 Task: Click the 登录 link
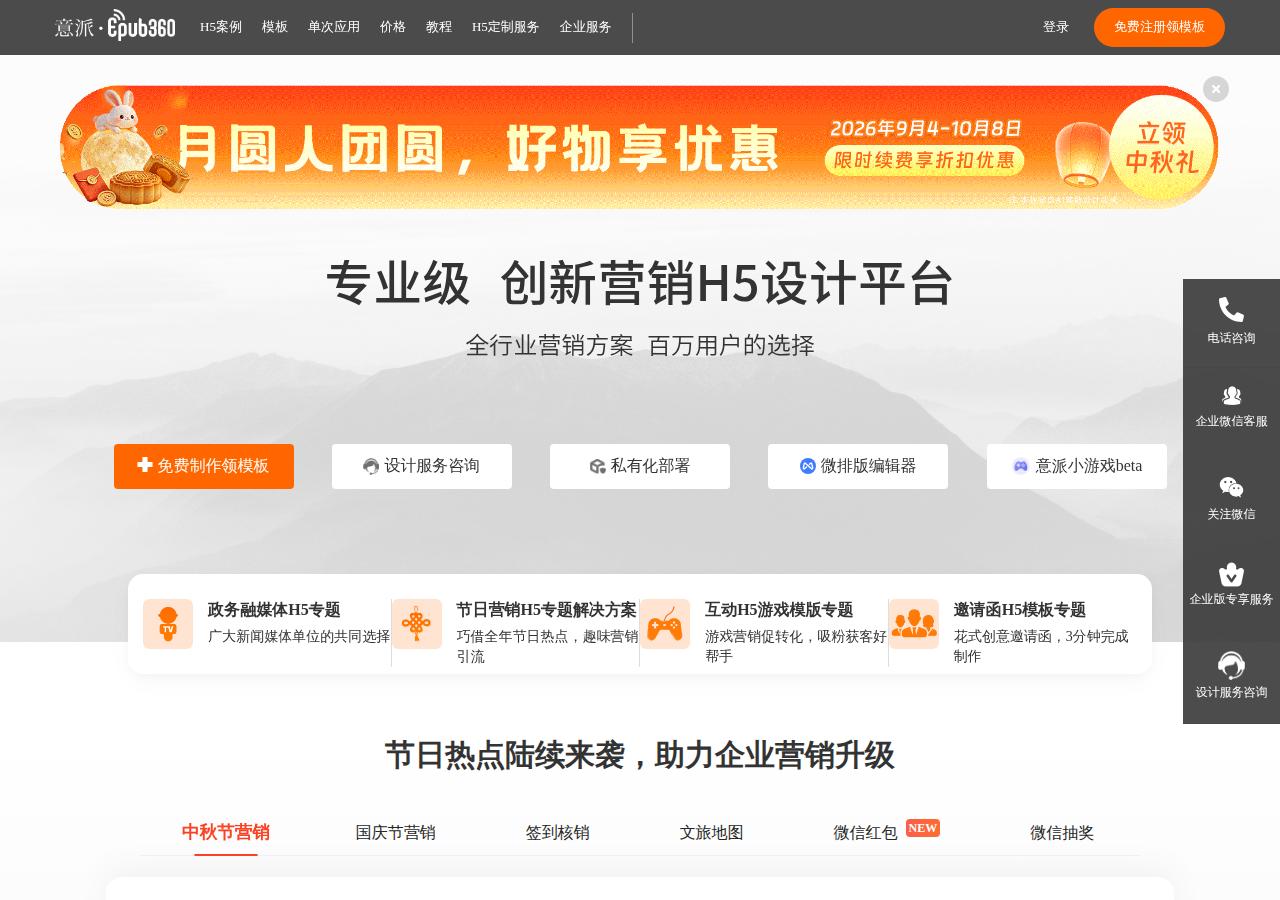1056,27
